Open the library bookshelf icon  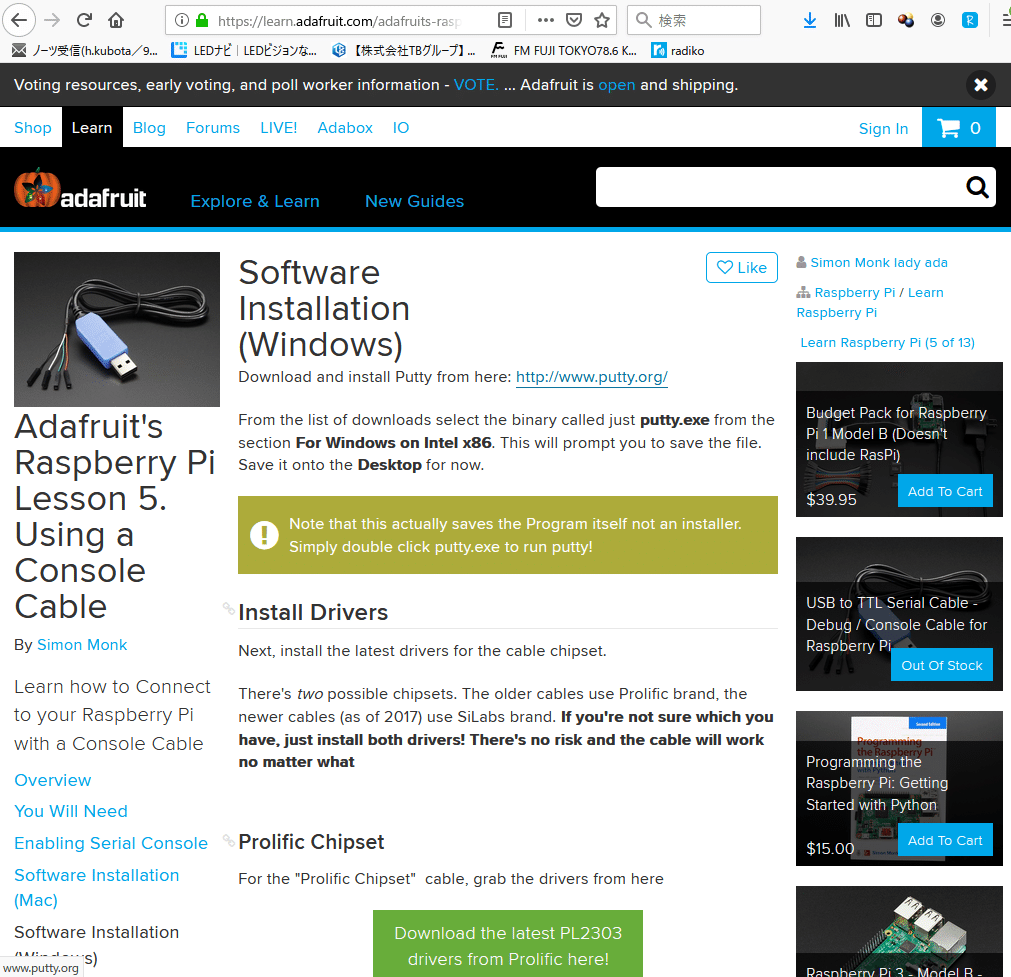point(842,20)
